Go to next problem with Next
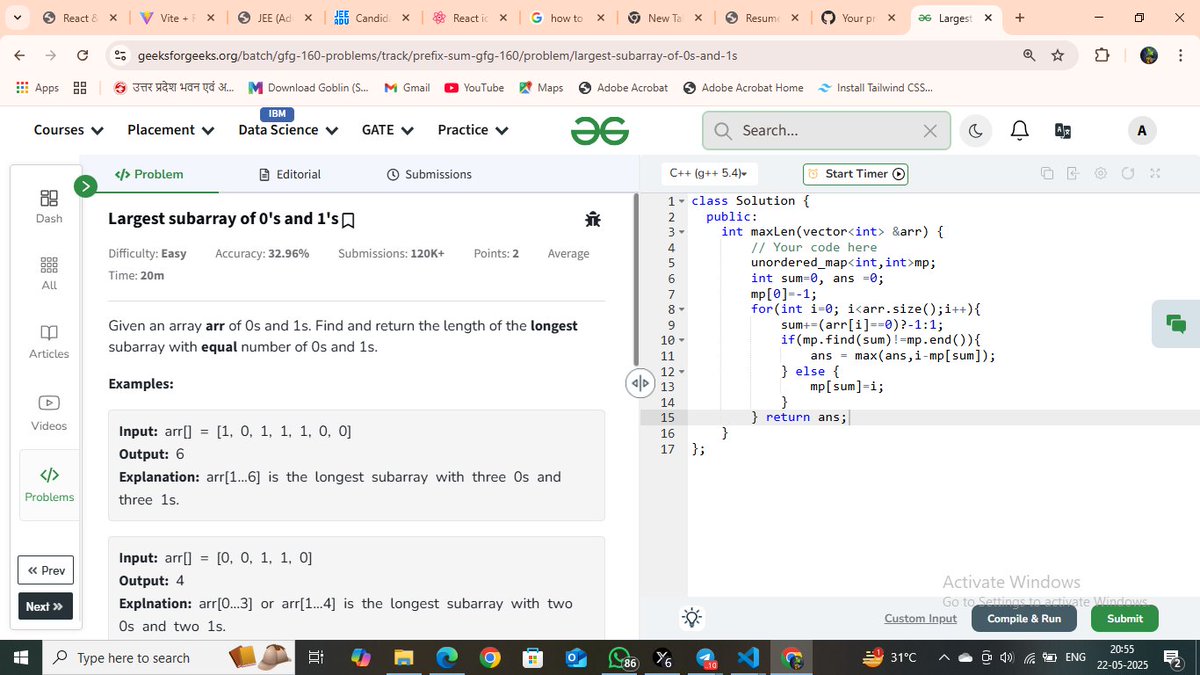 click(x=46, y=606)
